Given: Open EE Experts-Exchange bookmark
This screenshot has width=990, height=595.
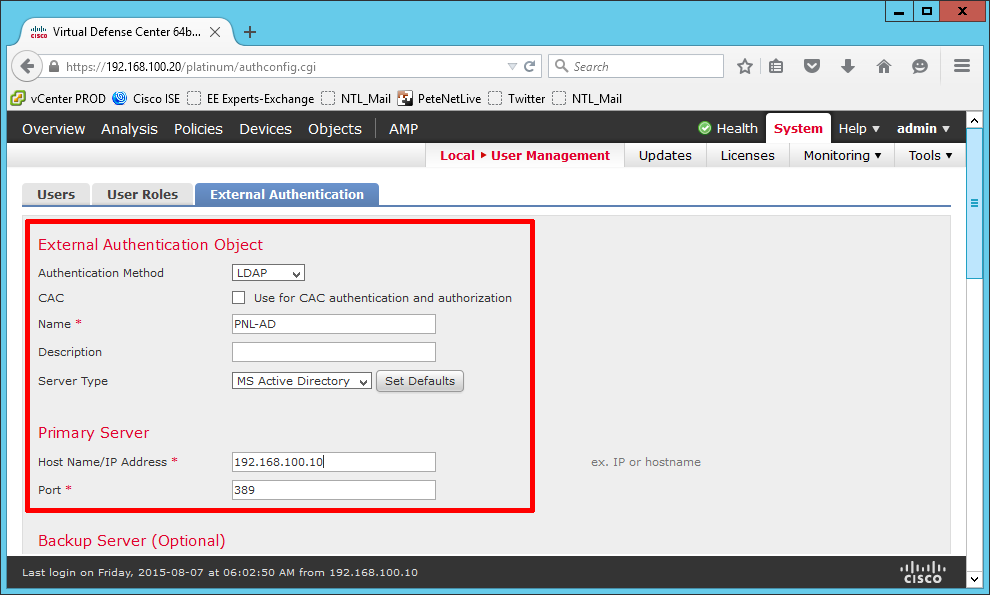Looking at the screenshot, I should click(251, 99).
